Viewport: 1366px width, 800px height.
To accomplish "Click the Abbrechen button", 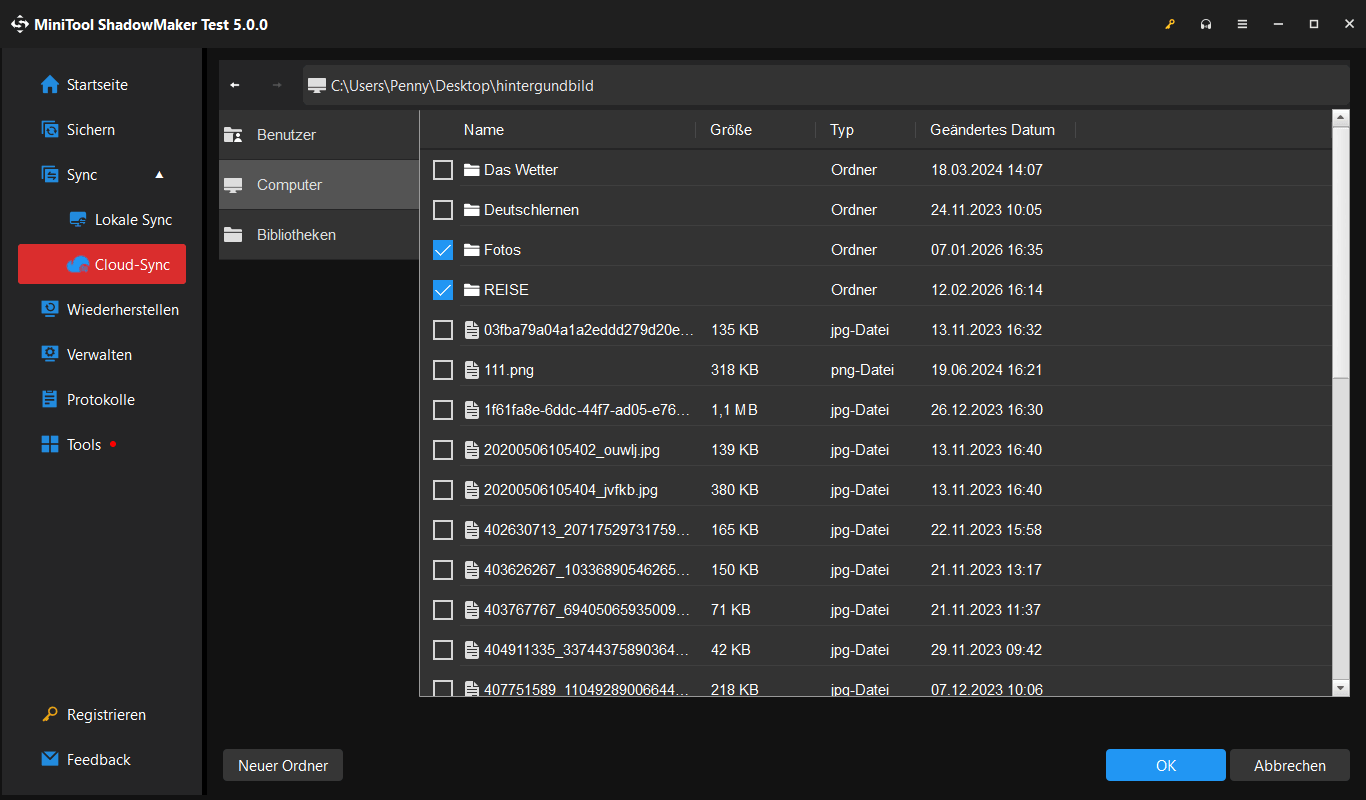I will 1290,765.
